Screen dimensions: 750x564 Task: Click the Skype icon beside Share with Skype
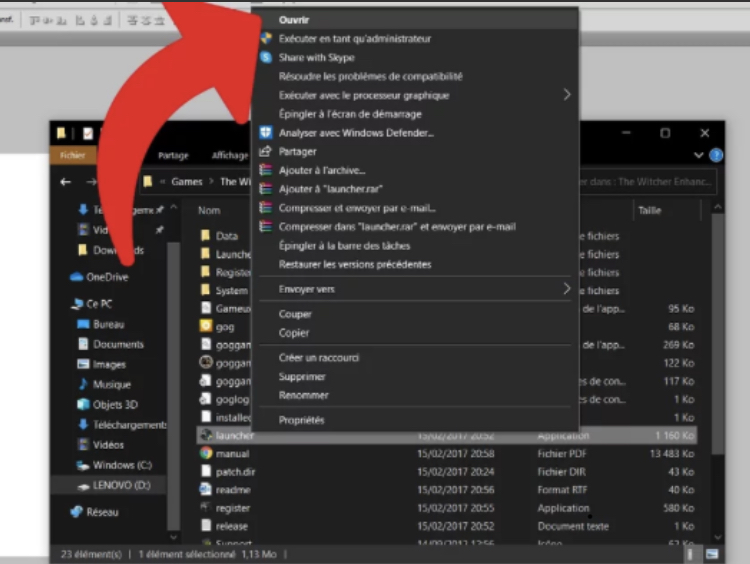(x=266, y=58)
